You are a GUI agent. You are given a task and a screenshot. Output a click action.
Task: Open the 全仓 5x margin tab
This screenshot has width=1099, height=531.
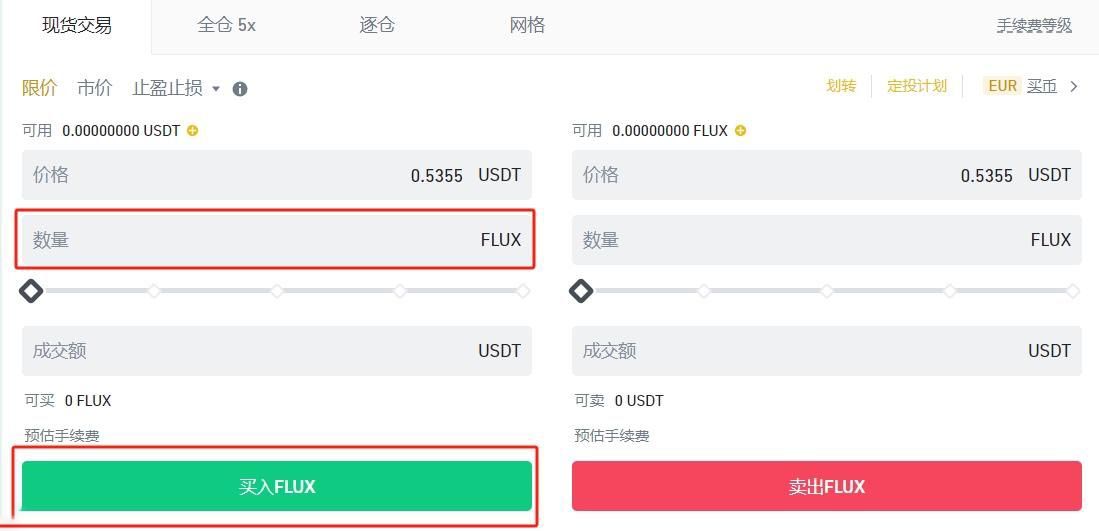226,25
